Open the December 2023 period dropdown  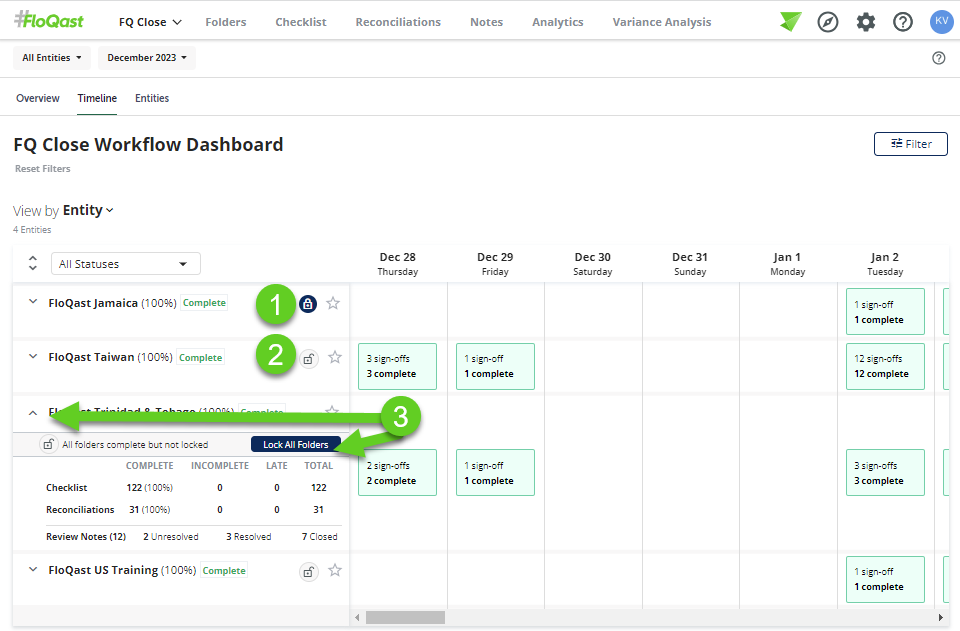tap(147, 58)
